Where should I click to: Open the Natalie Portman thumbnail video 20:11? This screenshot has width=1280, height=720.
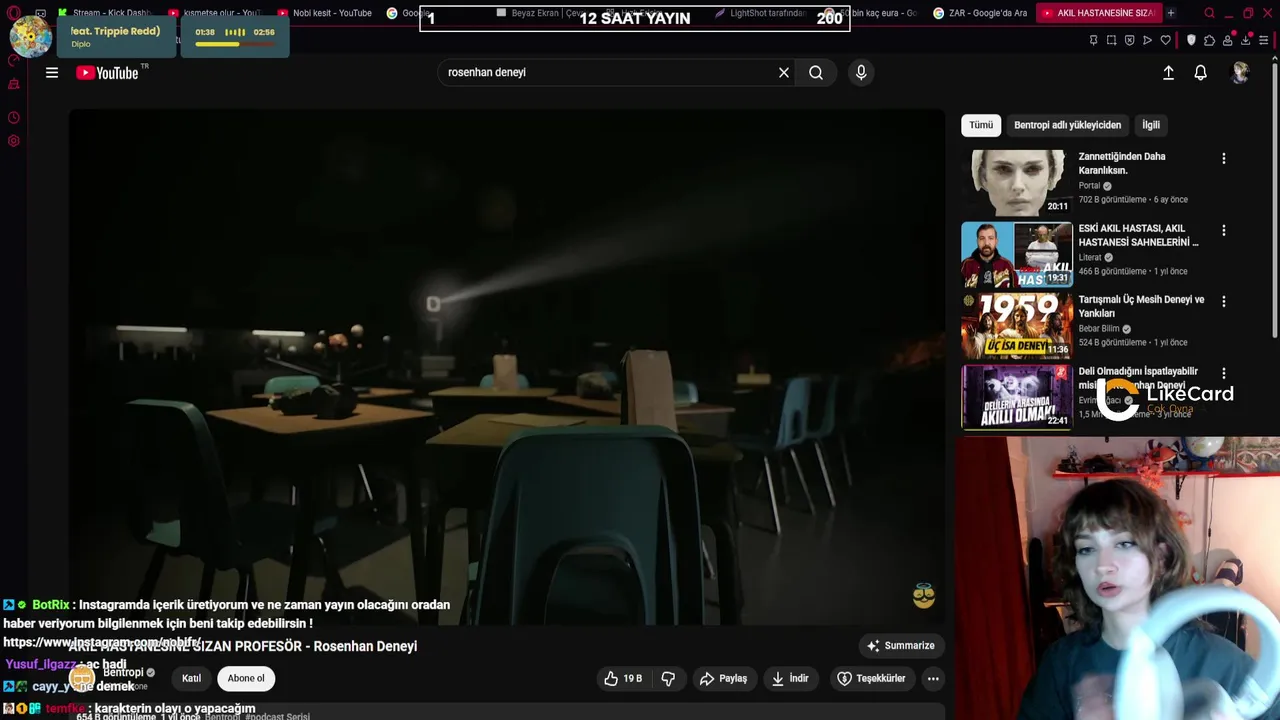[x=1017, y=183]
